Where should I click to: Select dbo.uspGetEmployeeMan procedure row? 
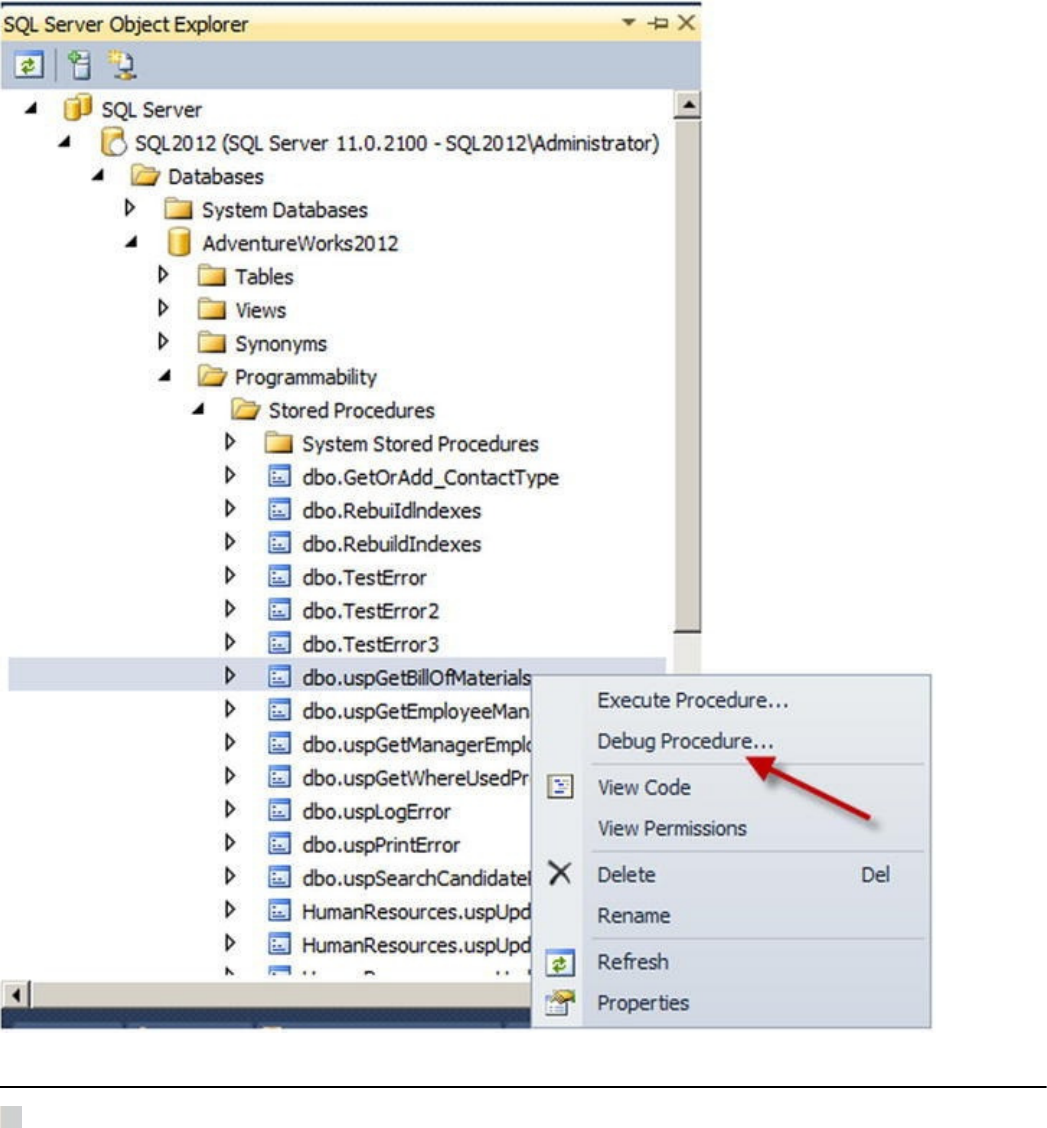point(415,711)
